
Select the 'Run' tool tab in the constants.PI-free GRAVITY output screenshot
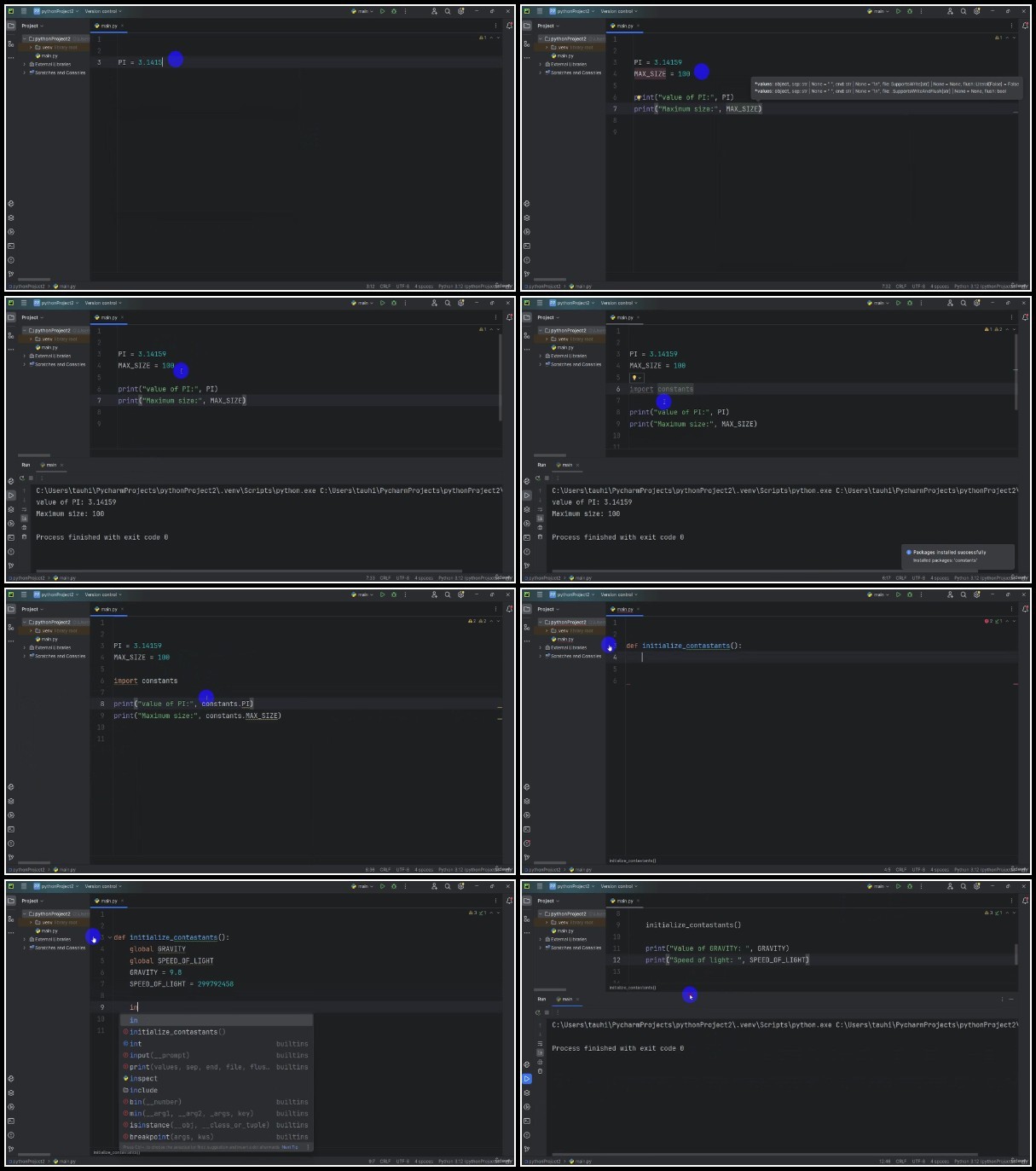pyautogui.click(x=541, y=999)
